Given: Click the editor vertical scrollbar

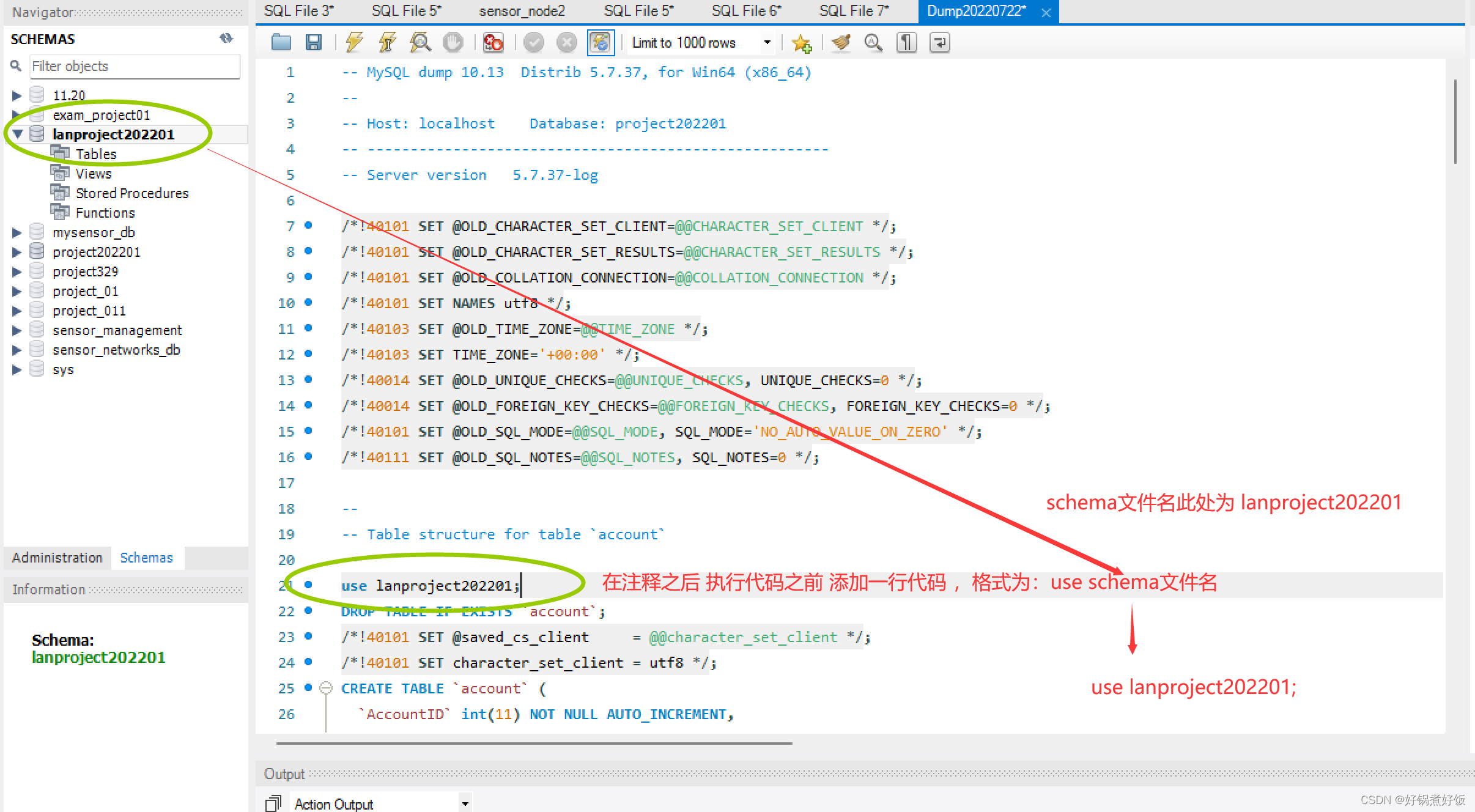Looking at the screenshot, I should coord(1455,122).
